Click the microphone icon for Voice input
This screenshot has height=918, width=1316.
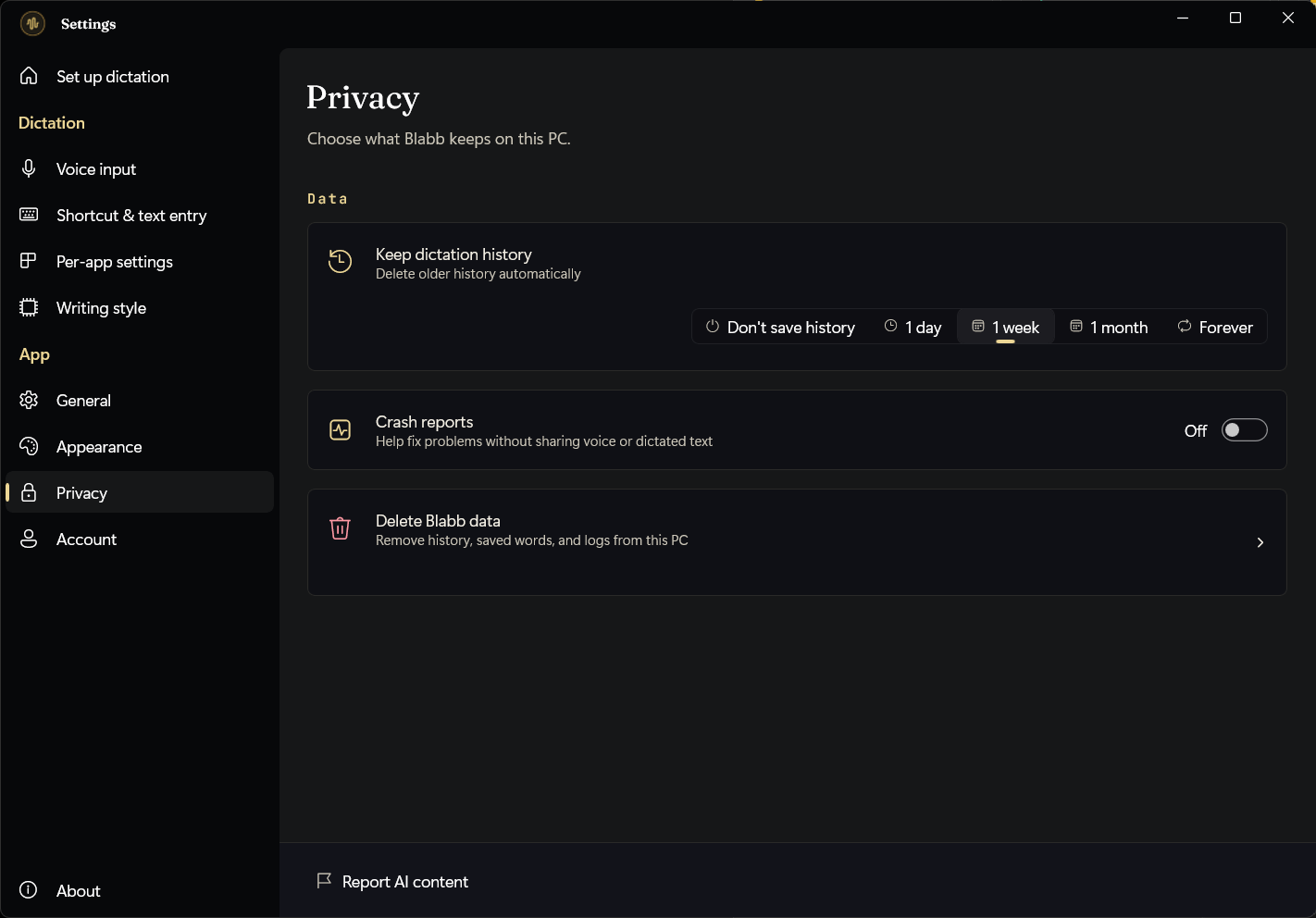(29, 168)
